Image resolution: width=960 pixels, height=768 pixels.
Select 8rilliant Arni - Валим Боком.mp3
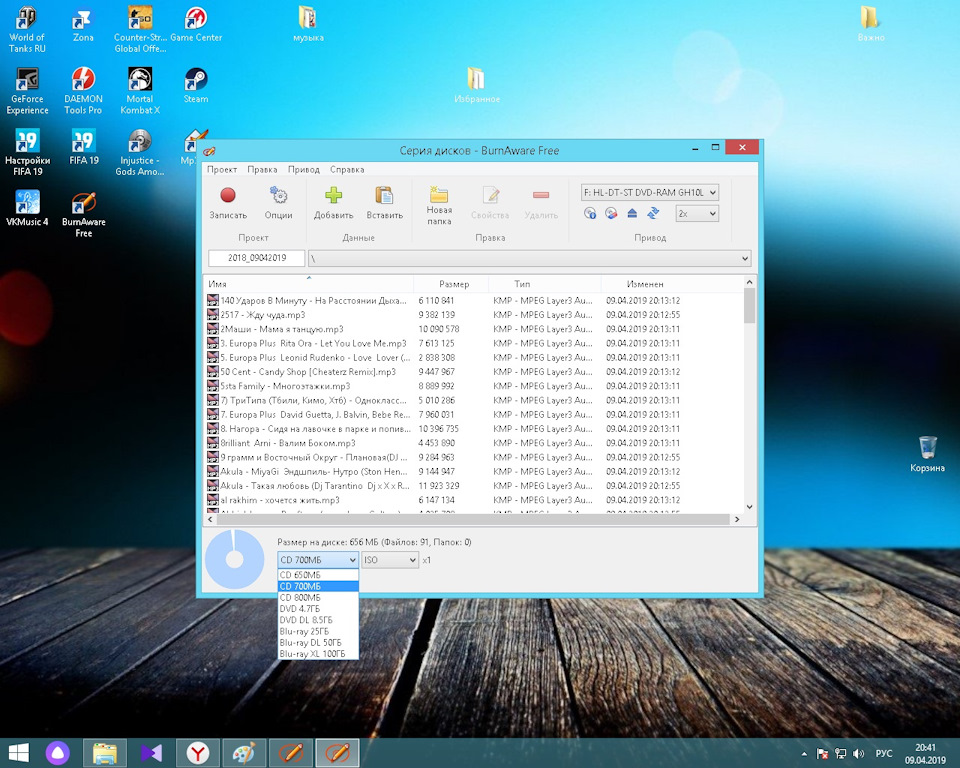[x=288, y=443]
